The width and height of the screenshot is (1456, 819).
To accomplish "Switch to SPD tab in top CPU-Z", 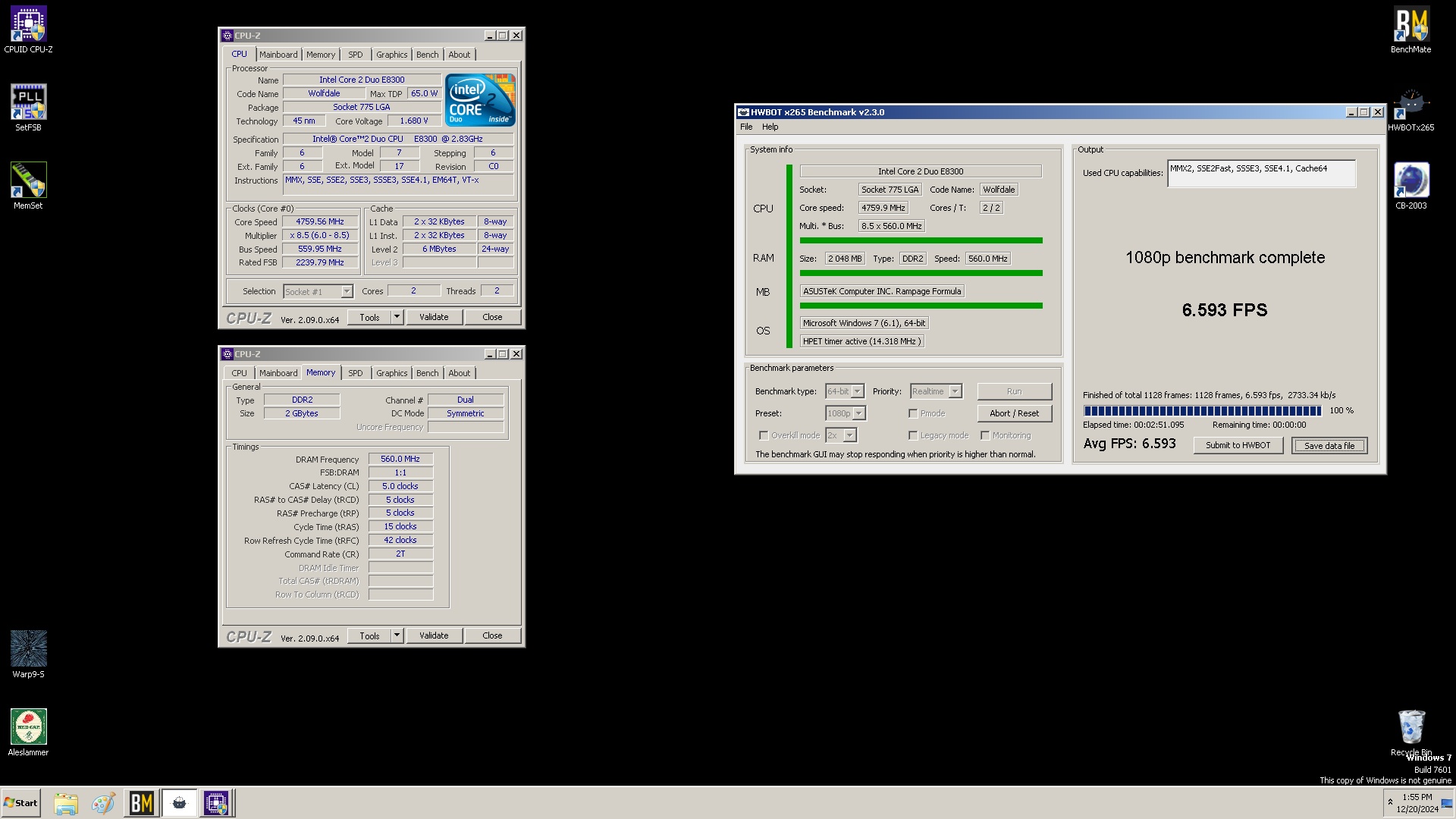I will [x=355, y=55].
